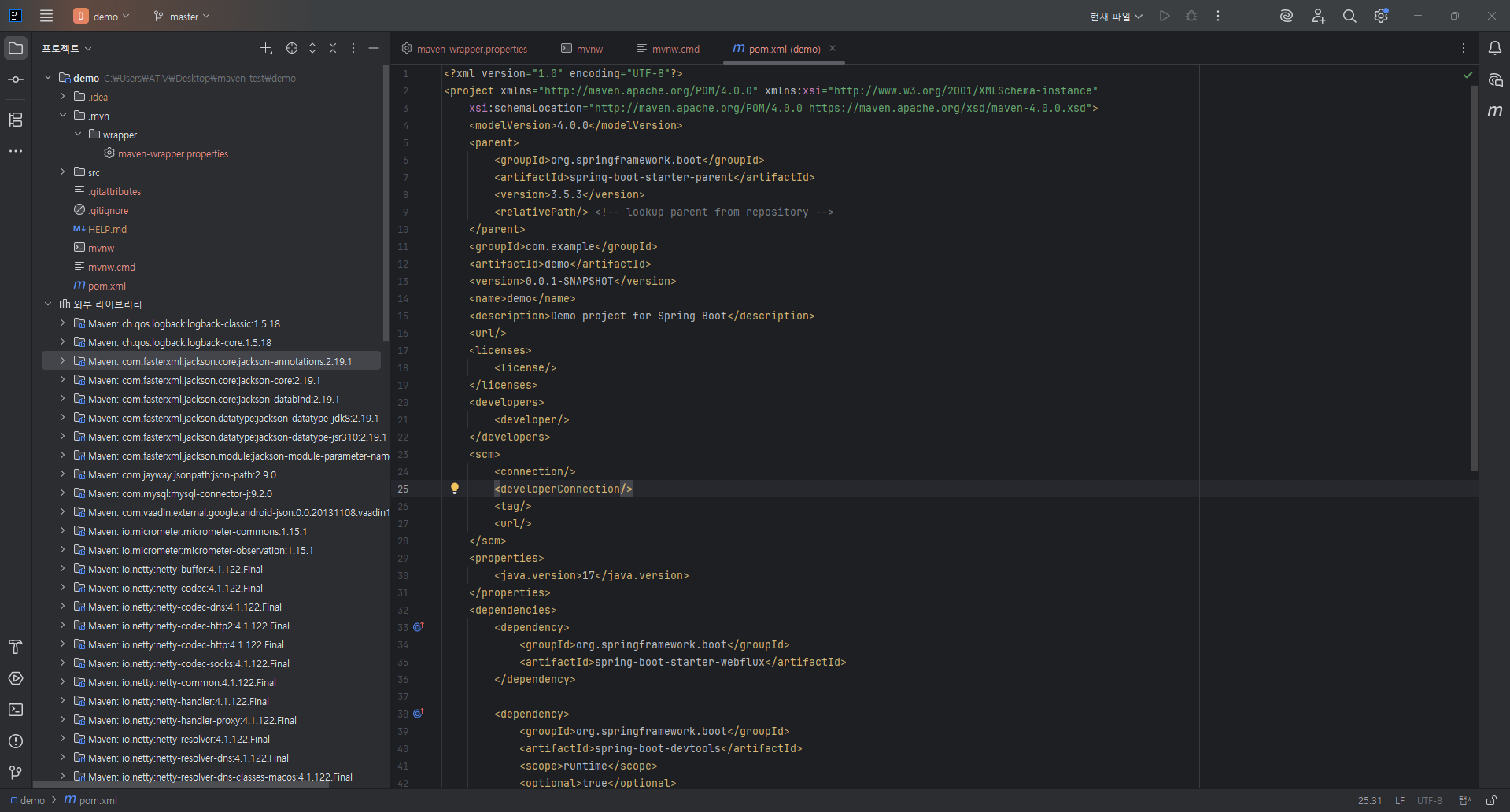Toggle read-only lock in status bar
This screenshot has height=812, width=1510.
point(1491,800)
